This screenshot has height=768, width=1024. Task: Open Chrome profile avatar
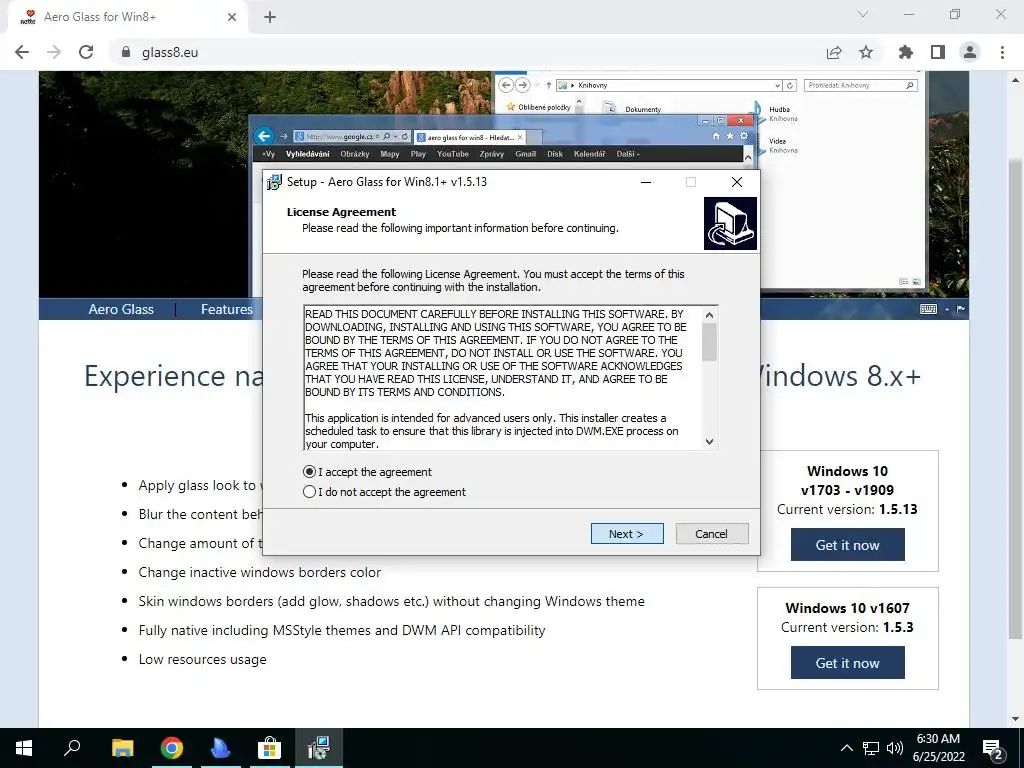tap(970, 52)
